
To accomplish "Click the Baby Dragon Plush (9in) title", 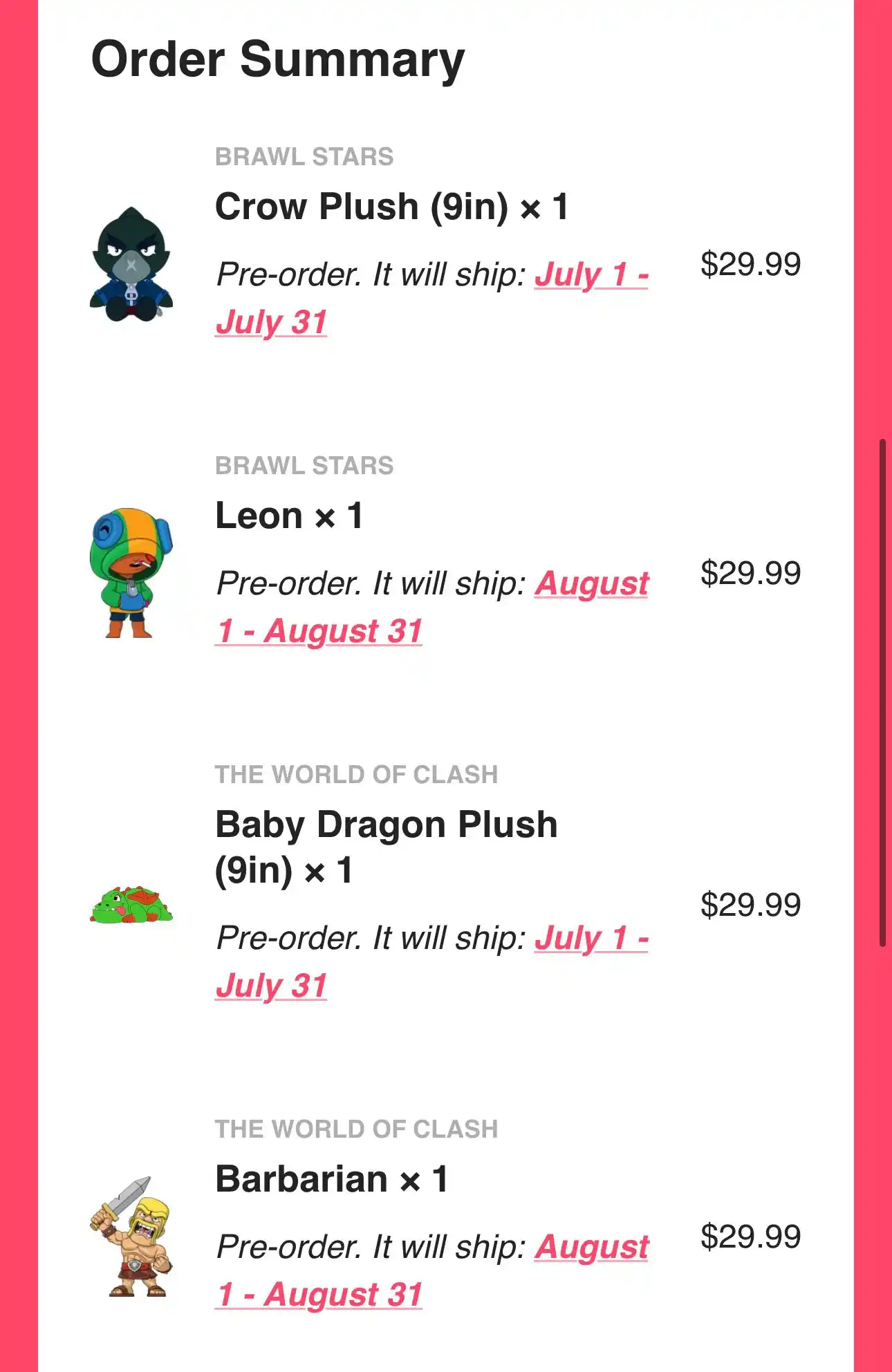I will click(x=386, y=847).
